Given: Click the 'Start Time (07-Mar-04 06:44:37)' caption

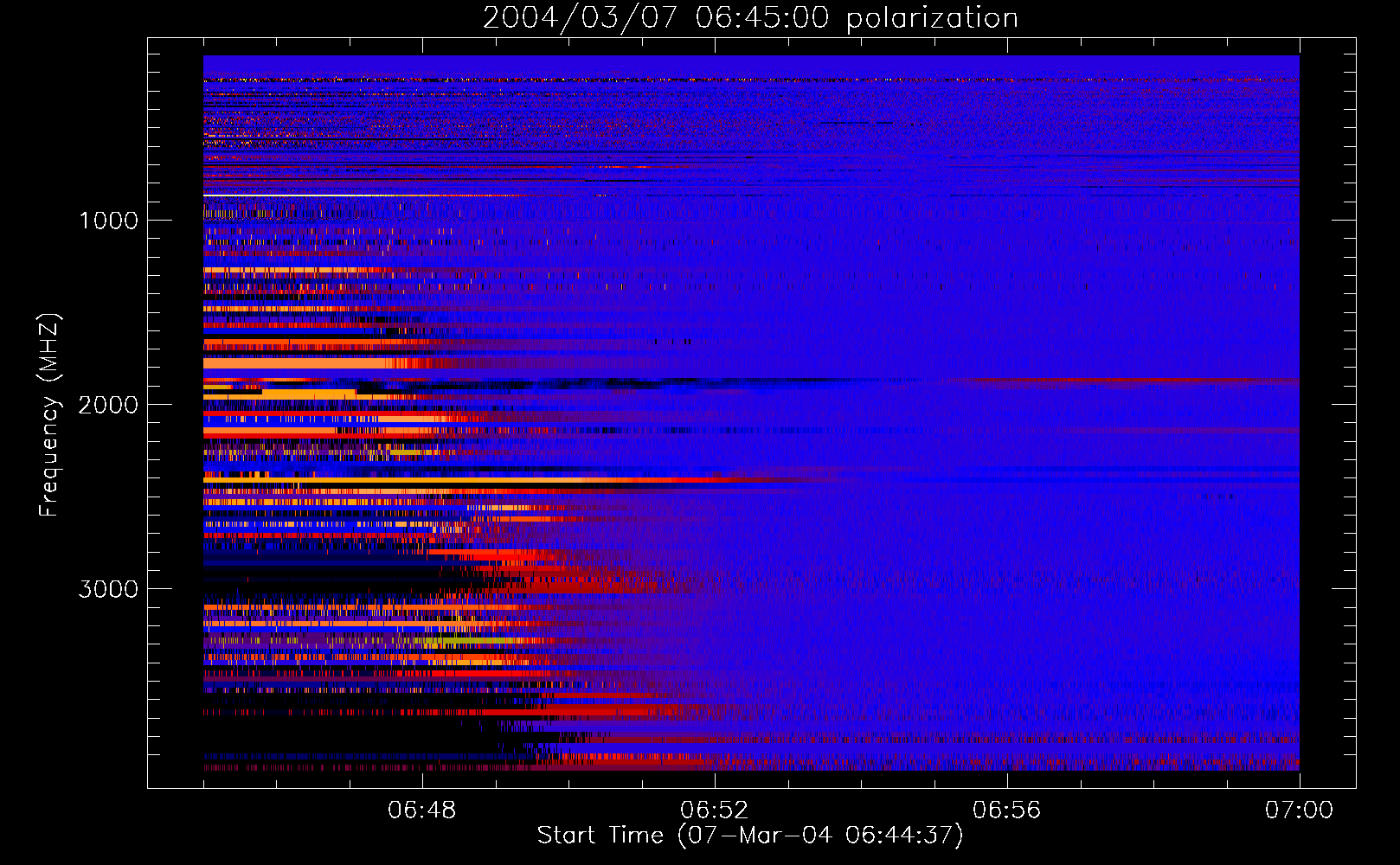Looking at the screenshot, I should pyautogui.click(x=750, y=836).
